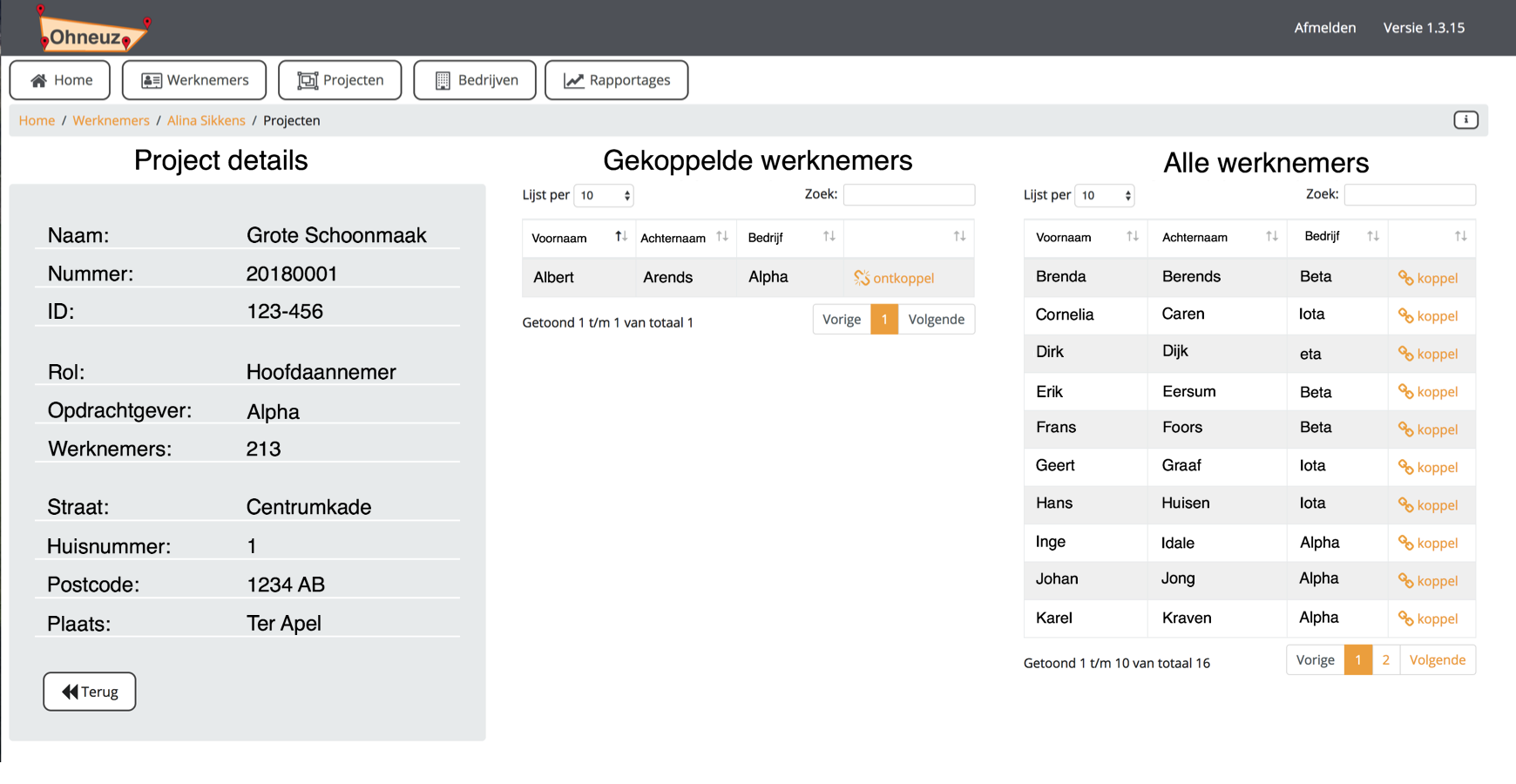Select the Home navigation icon

[x=38, y=79]
